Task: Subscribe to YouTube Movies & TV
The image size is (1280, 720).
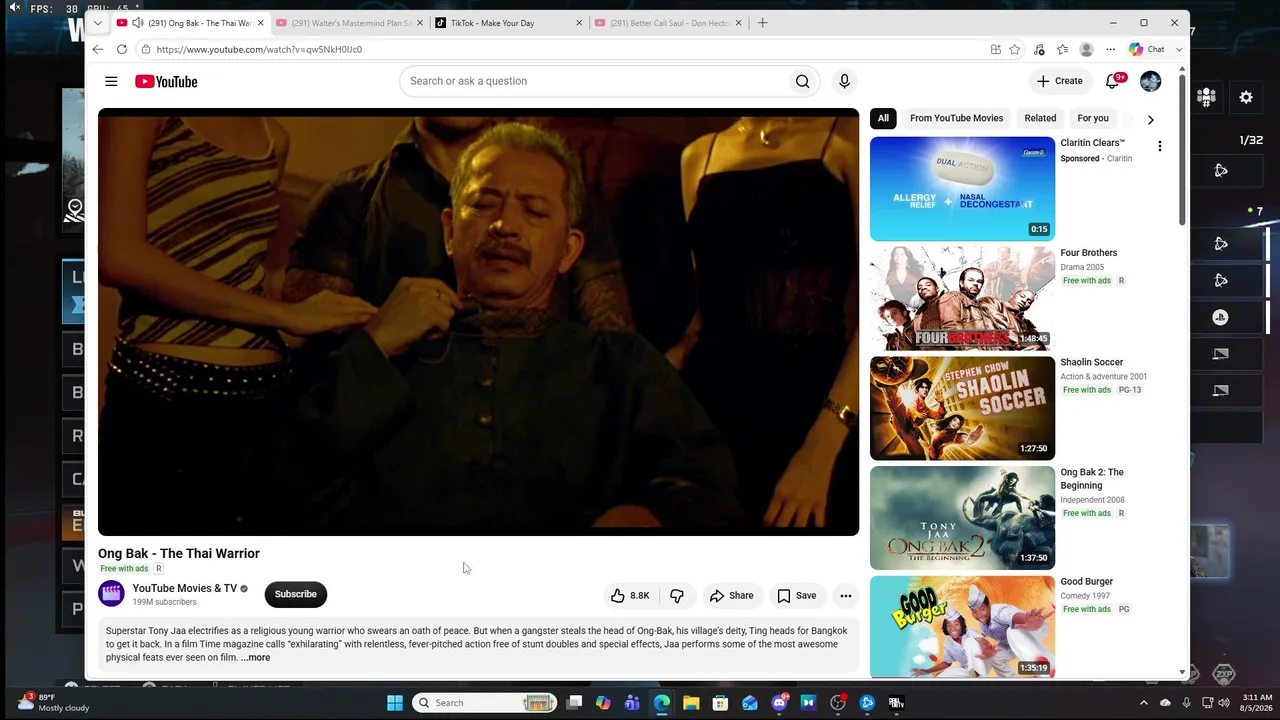Action: click(x=295, y=594)
